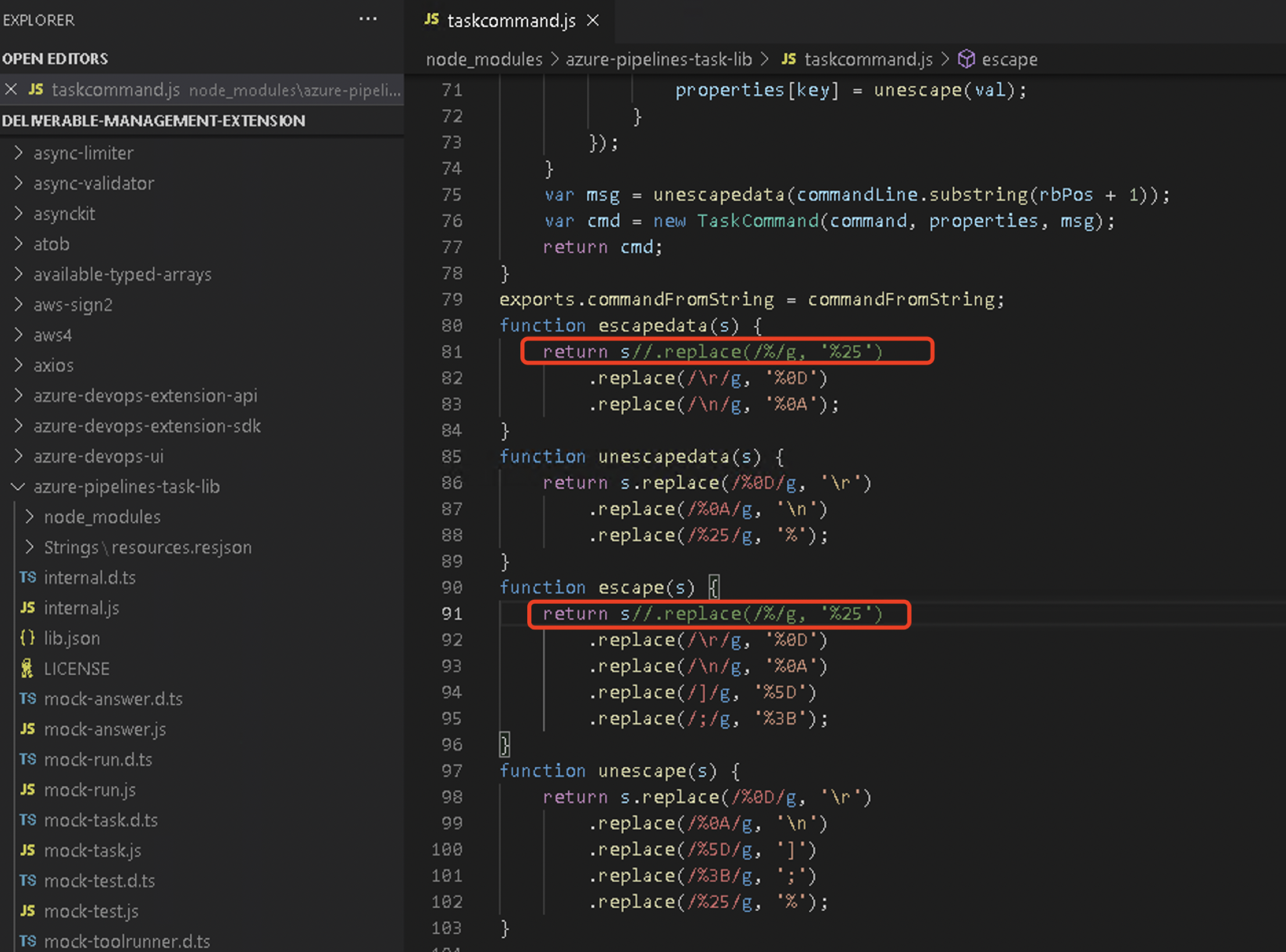Expand the azure-devops-extension-api folder
The image size is (1286, 952).
pos(145,396)
